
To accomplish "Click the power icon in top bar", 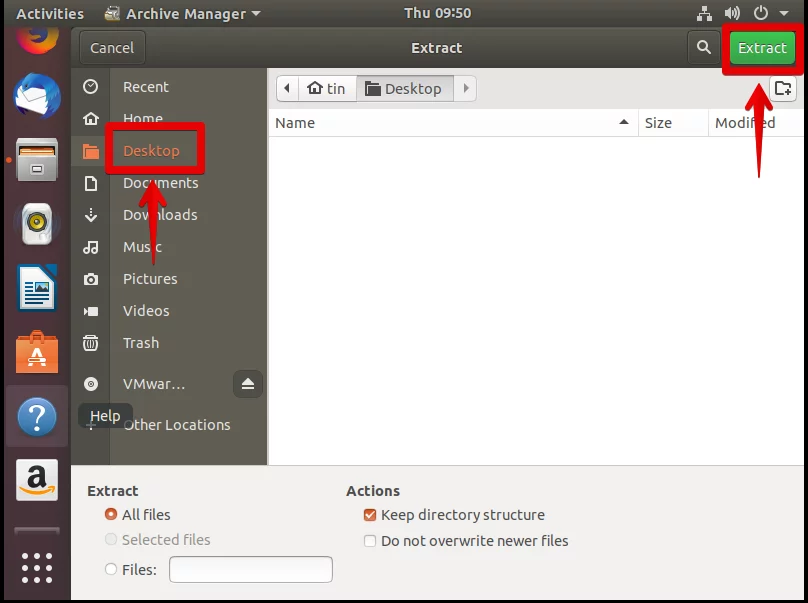I will click(761, 13).
